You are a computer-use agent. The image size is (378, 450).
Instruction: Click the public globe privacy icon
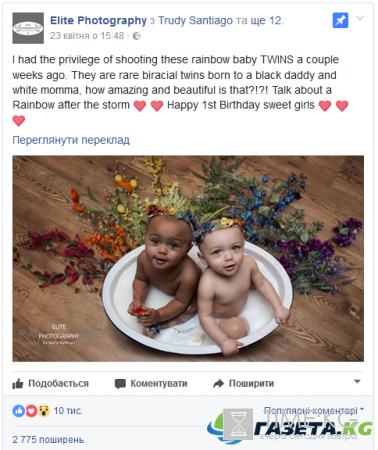(137, 36)
